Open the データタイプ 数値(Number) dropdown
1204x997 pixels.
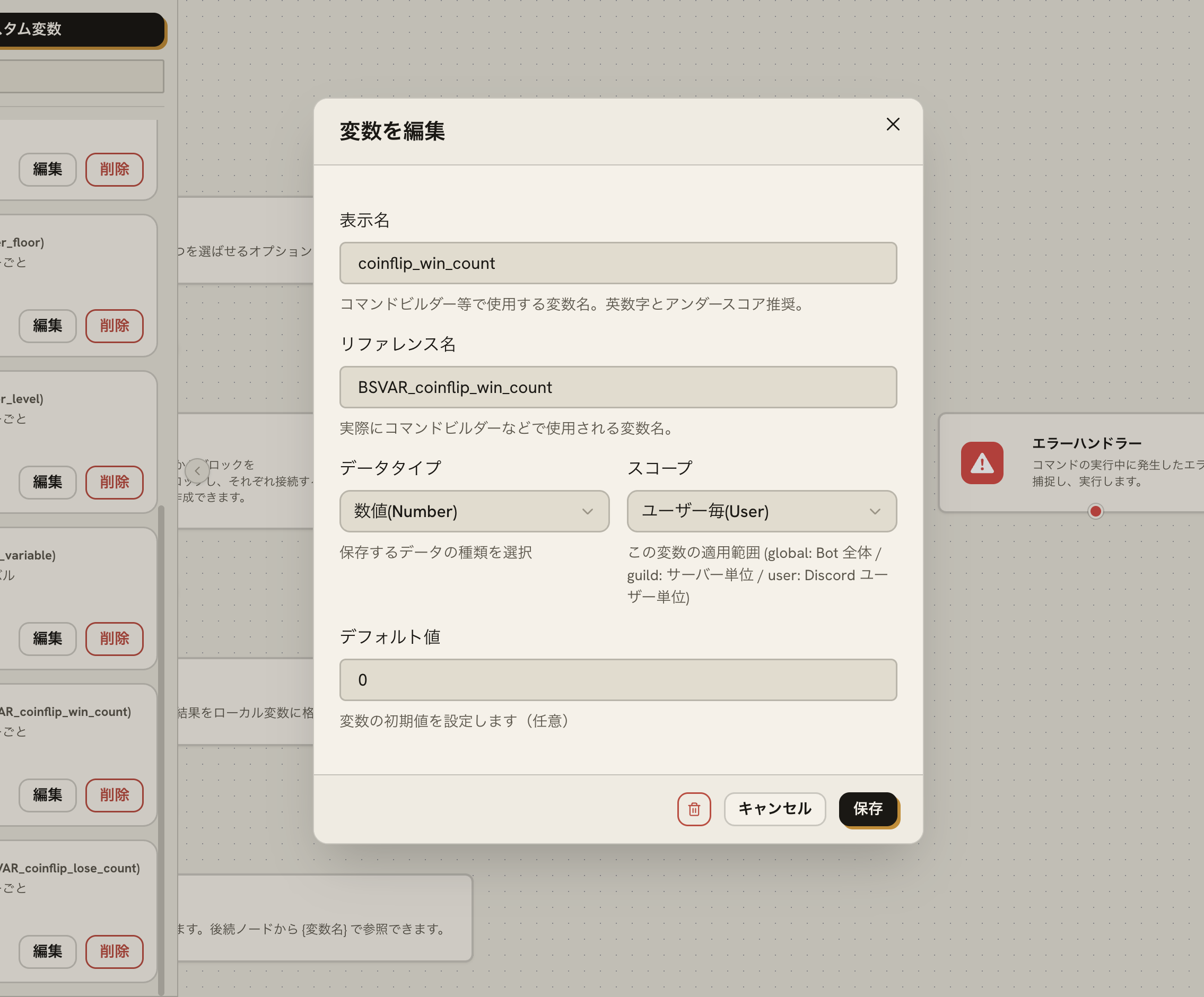click(x=474, y=511)
